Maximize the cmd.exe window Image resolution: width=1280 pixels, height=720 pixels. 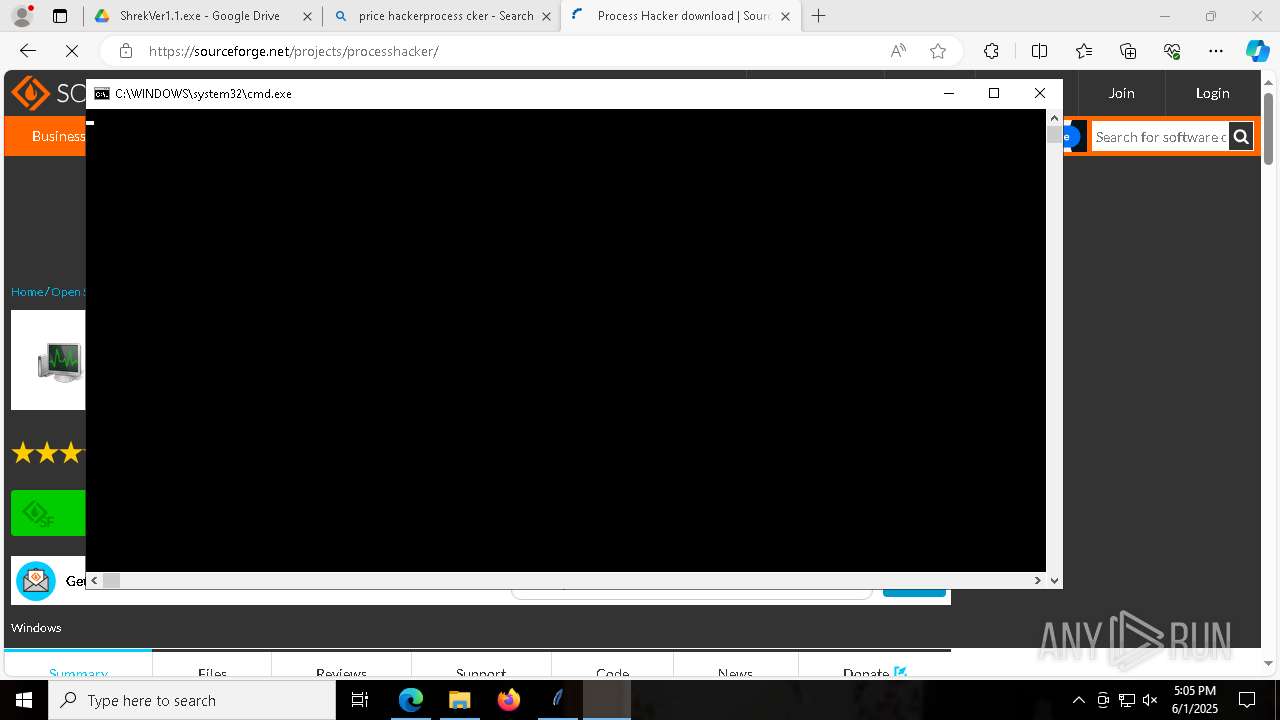point(994,93)
